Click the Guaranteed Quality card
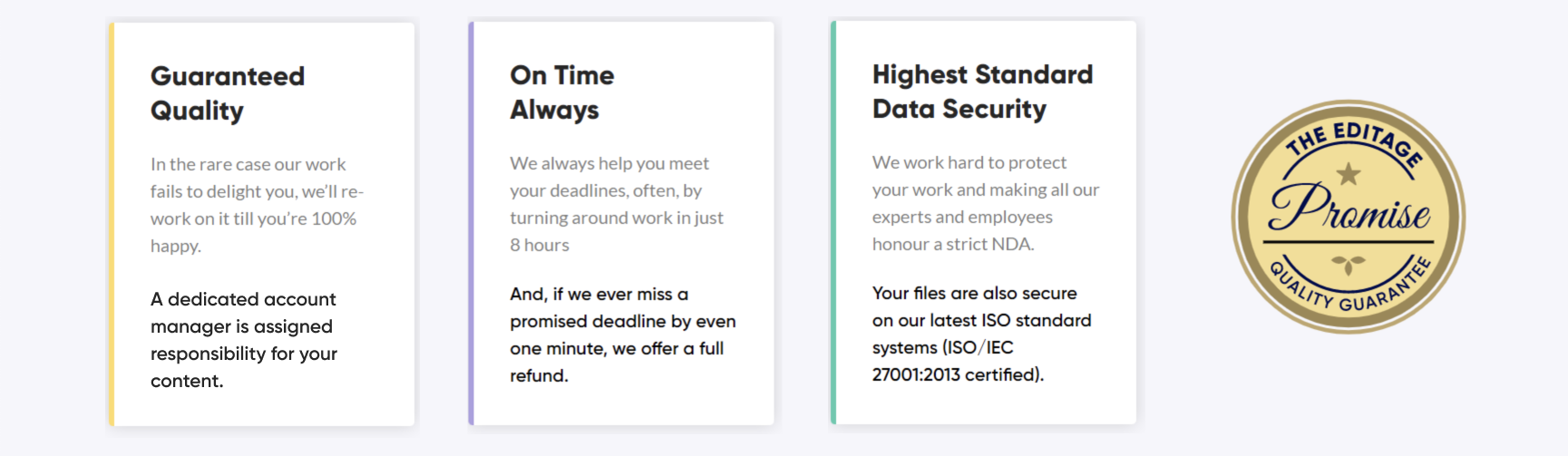This screenshot has width=1568, height=456. (261, 224)
